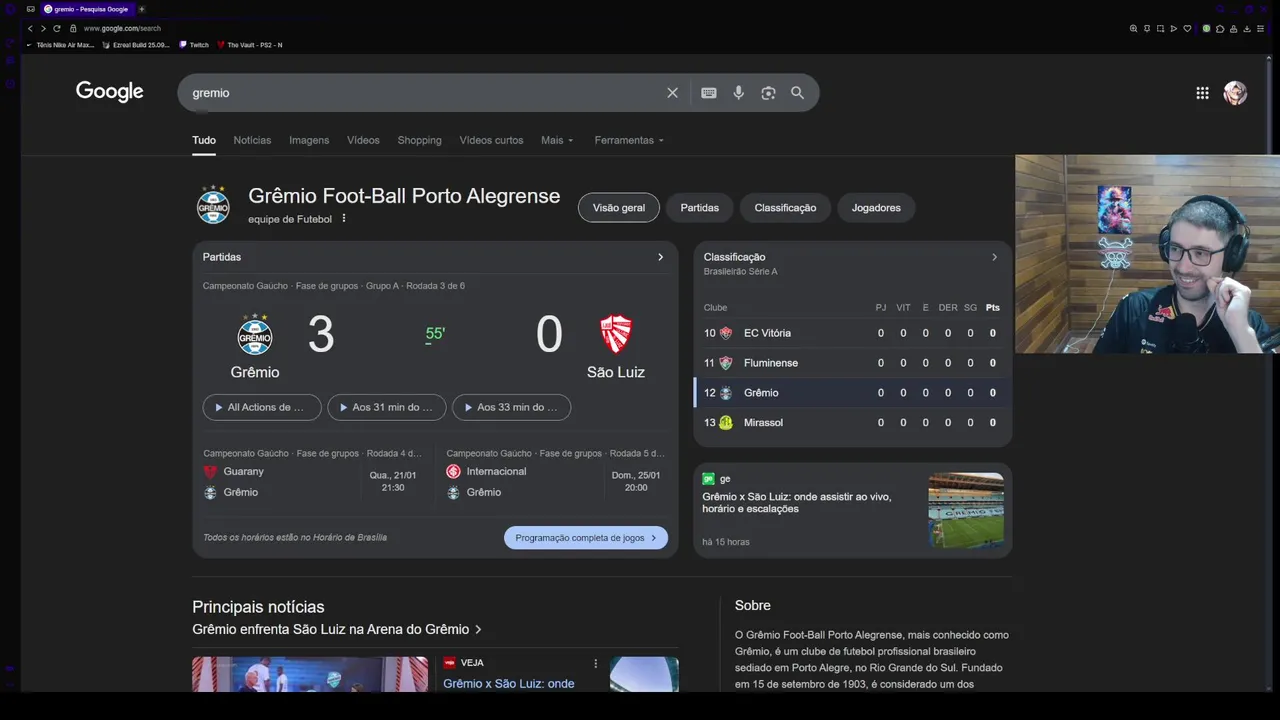Open the Internacional vs Grêmio upcoming match
Image resolution: width=1280 pixels, height=720 pixels.
point(556,474)
